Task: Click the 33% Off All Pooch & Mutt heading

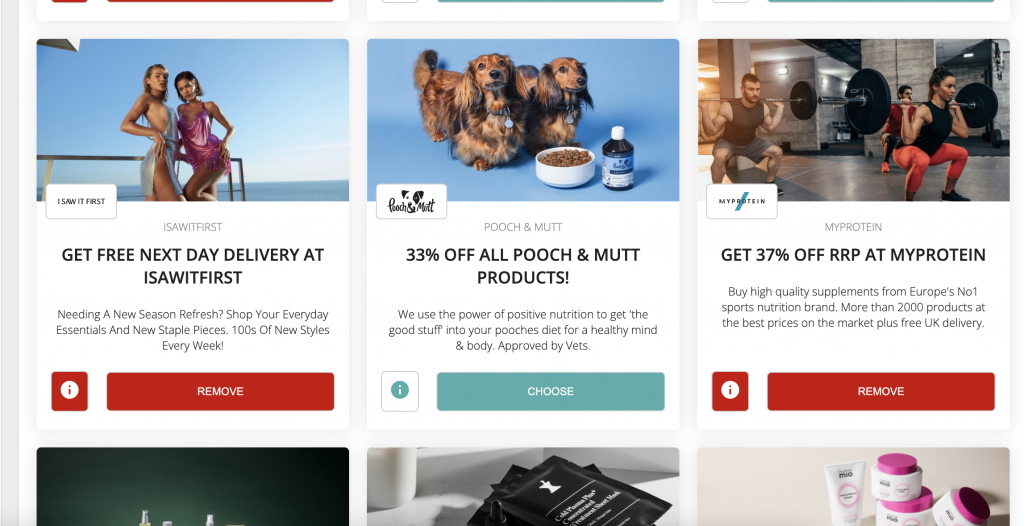Action: point(523,266)
